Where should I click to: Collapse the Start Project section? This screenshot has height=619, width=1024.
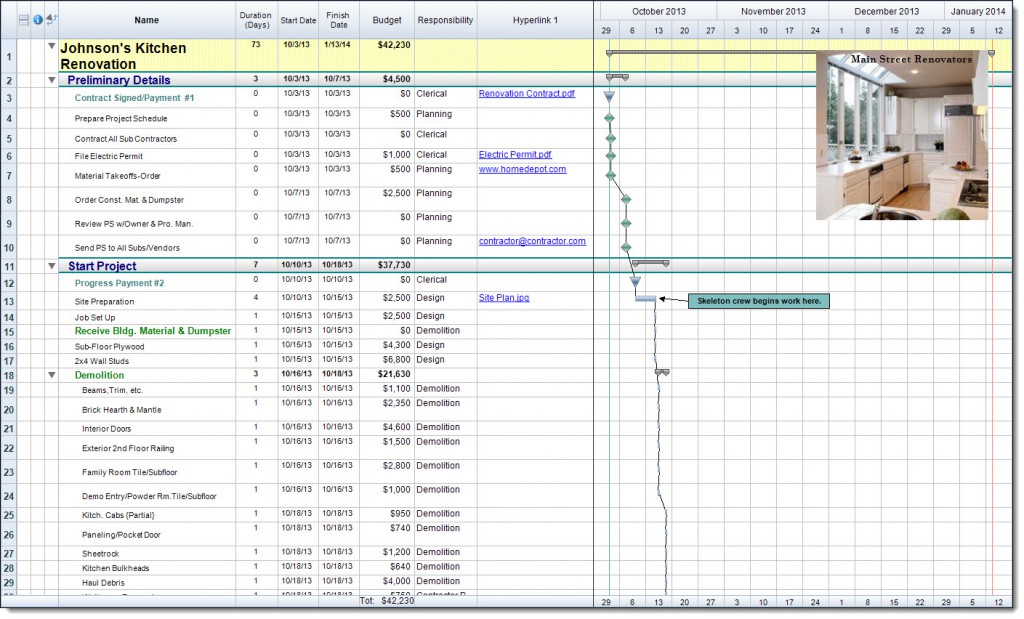click(50, 266)
